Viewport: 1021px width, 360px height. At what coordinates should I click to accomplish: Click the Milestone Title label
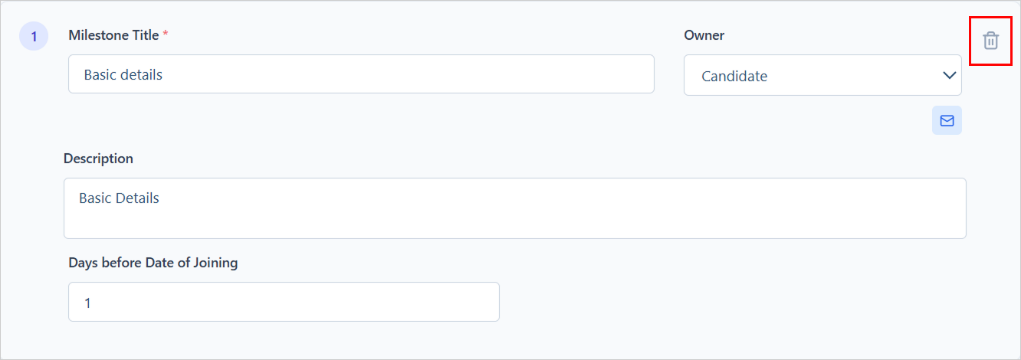(113, 36)
